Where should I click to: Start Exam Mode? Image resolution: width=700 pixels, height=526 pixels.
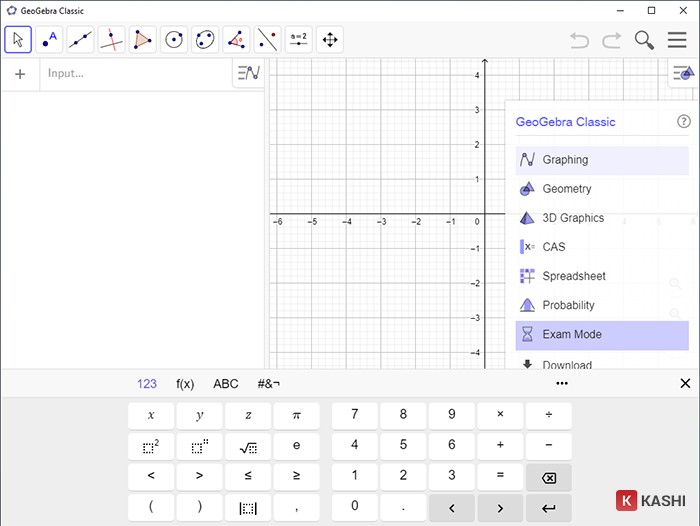pos(602,334)
